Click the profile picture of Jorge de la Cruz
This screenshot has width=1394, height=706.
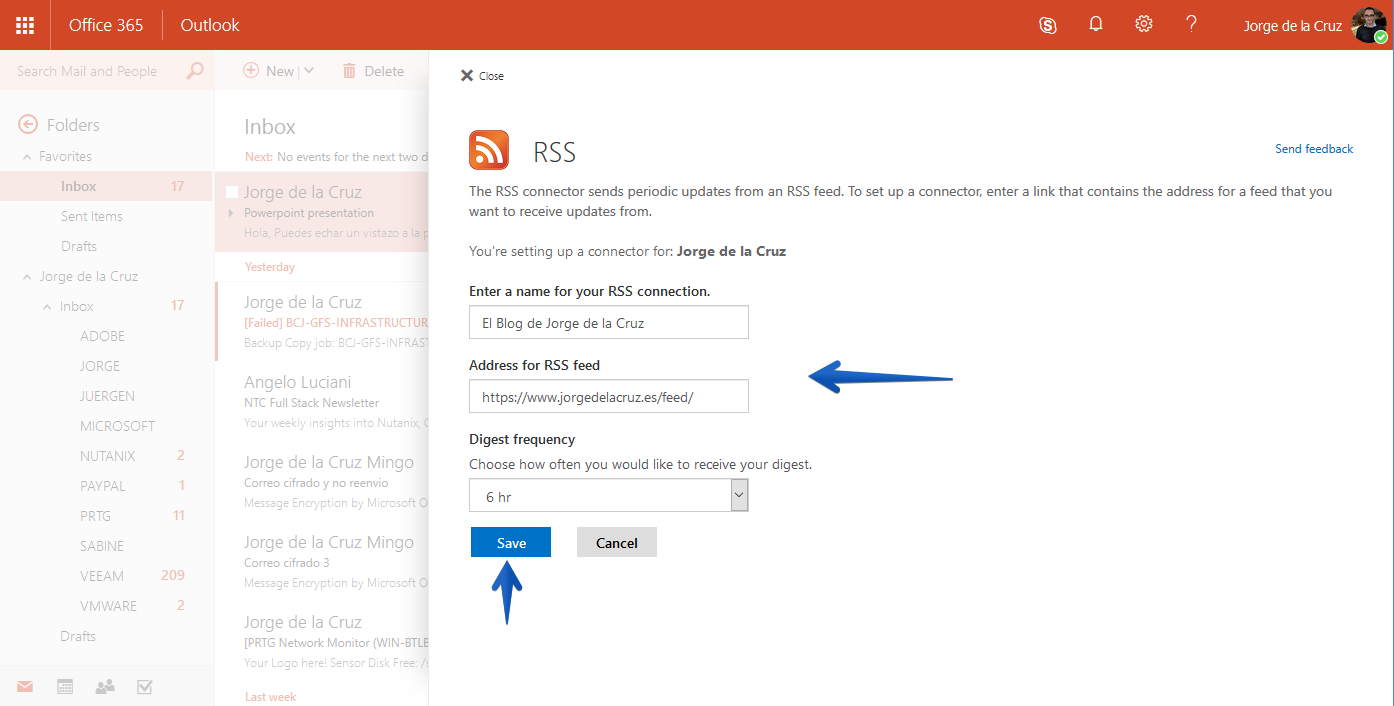click(x=1368, y=25)
